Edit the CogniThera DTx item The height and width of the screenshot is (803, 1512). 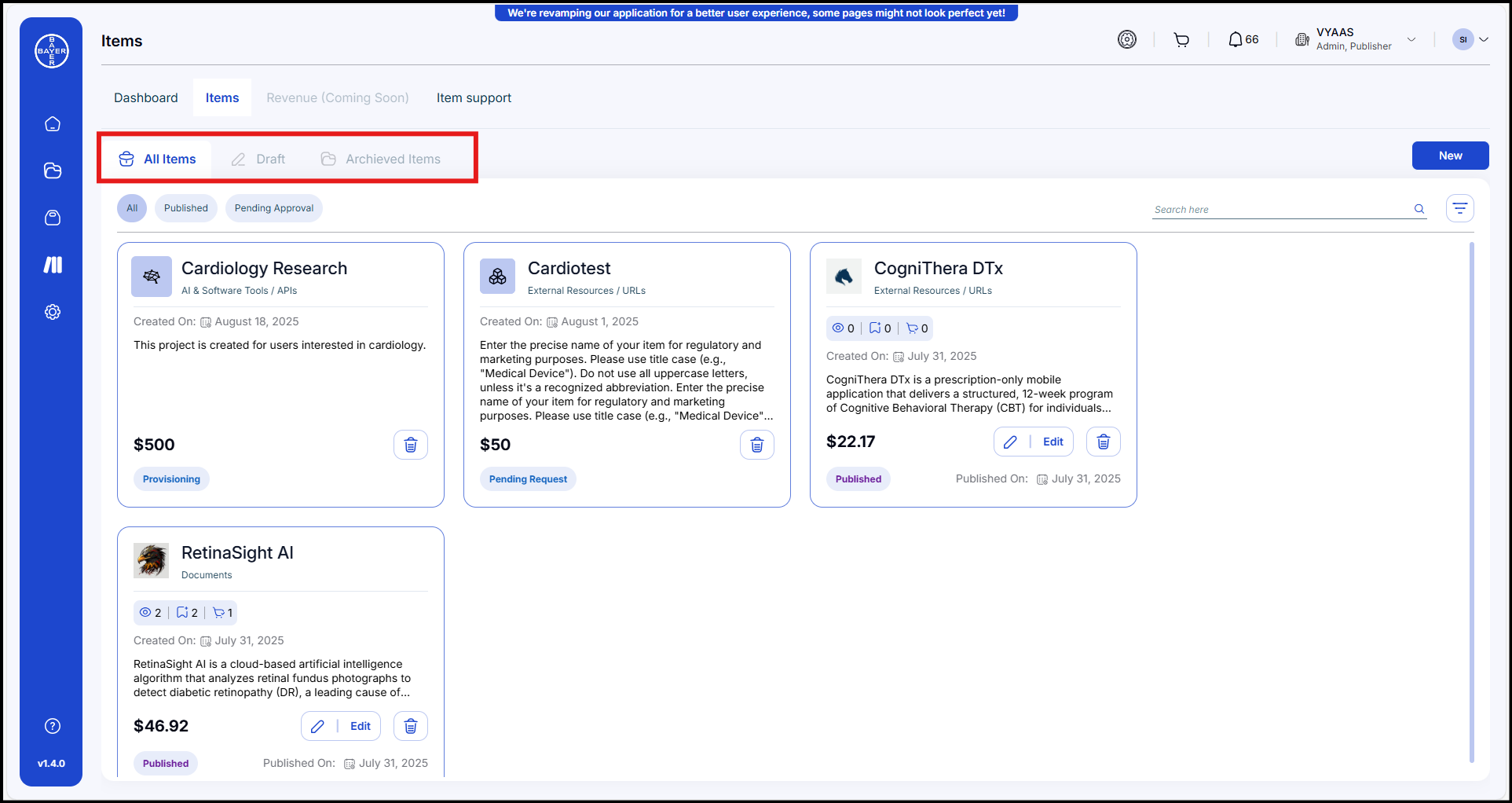pos(1034,442)
